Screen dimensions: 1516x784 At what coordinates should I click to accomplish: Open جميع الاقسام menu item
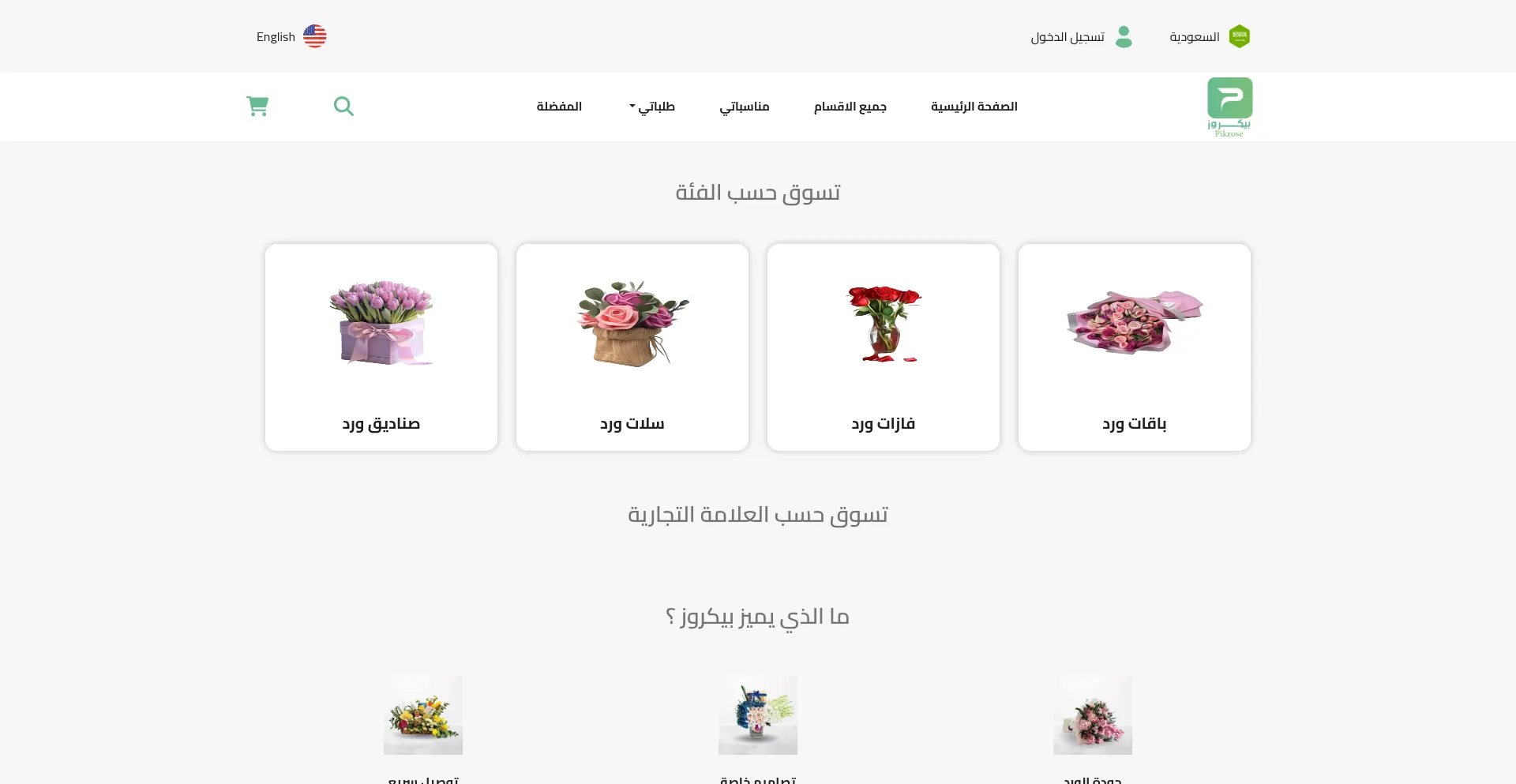[850, 107]
